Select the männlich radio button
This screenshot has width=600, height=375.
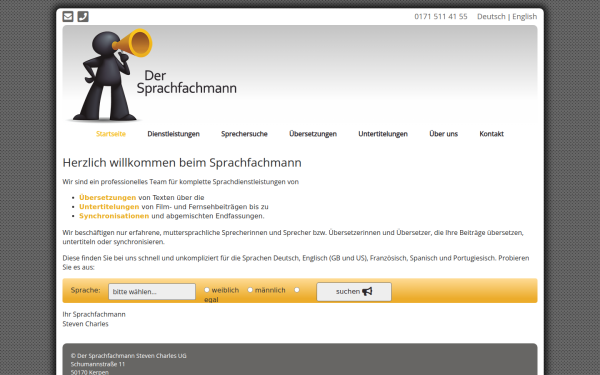point(250,290)
